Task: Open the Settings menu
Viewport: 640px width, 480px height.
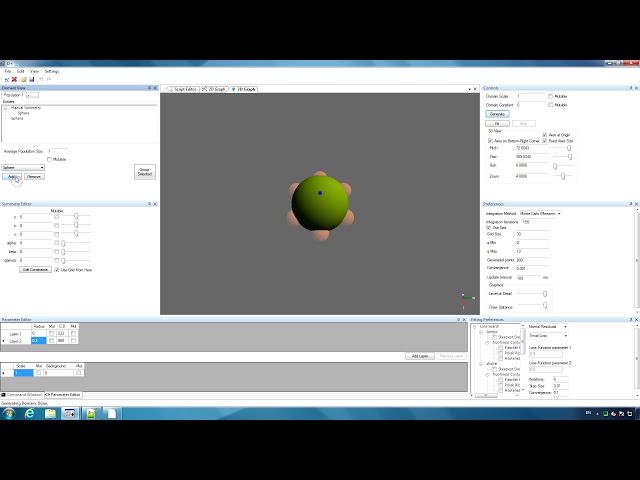Action: 52,71
